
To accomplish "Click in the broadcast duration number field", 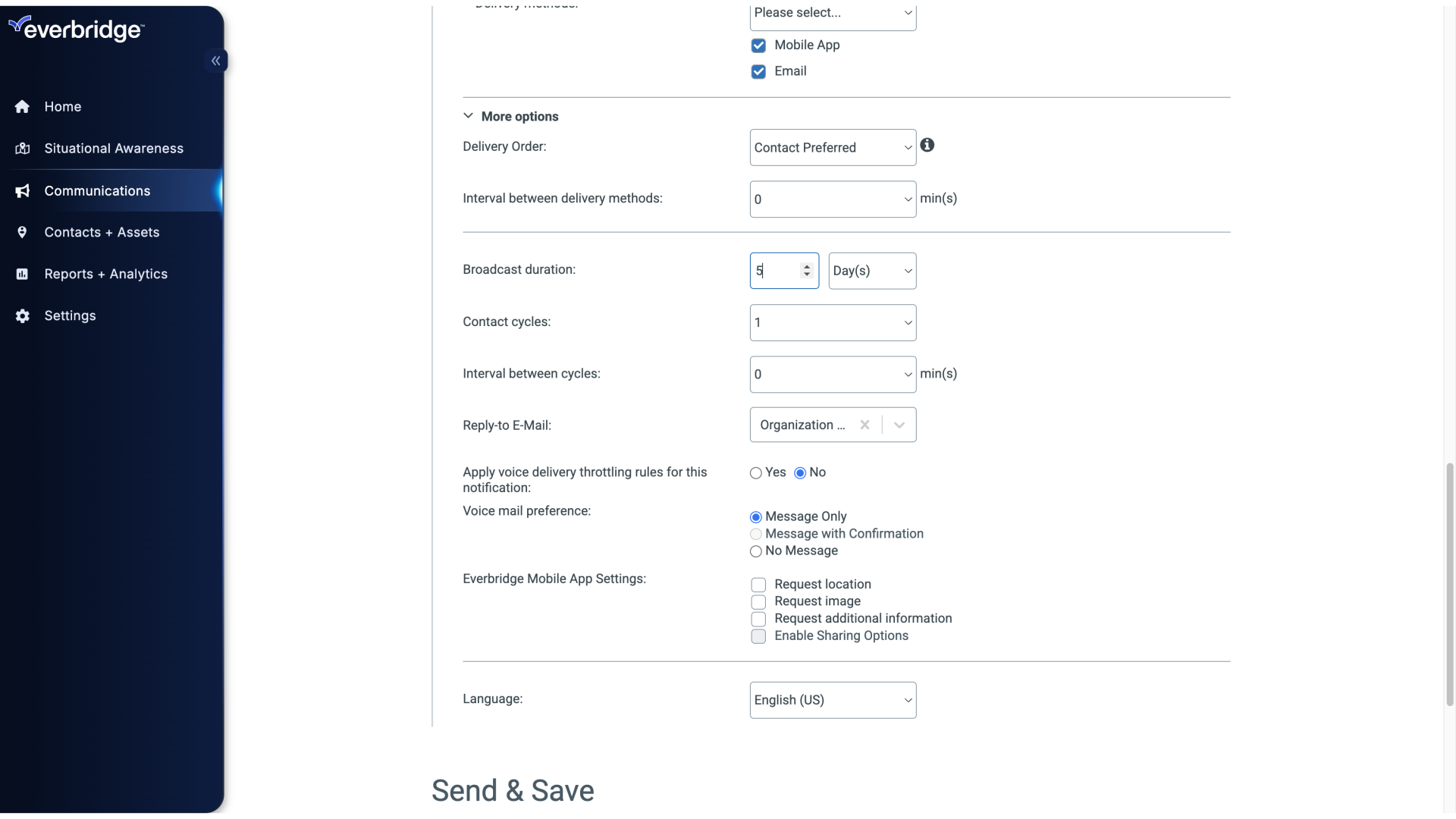I will 773,270.
